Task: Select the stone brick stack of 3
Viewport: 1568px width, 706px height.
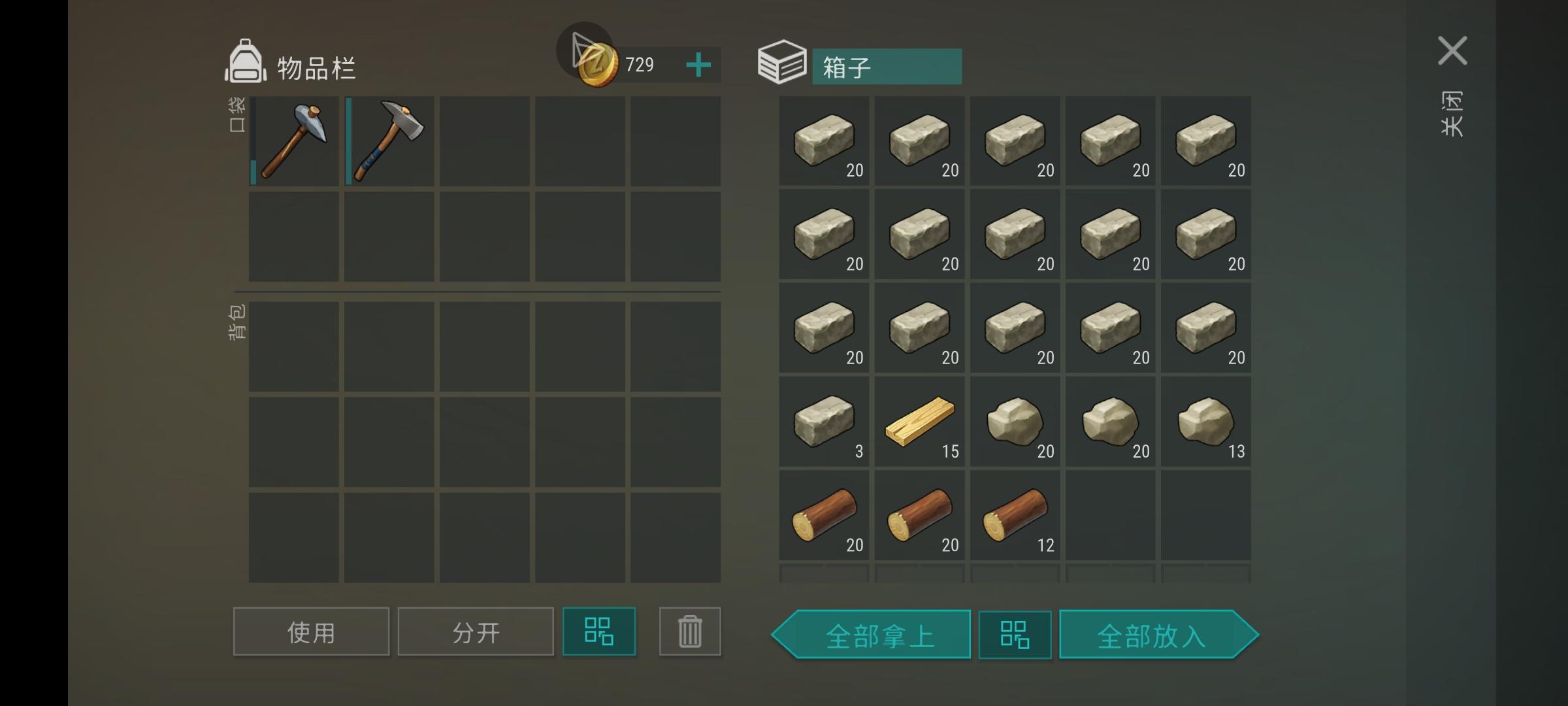Action: pyautogui.click(x=825, y=422)
